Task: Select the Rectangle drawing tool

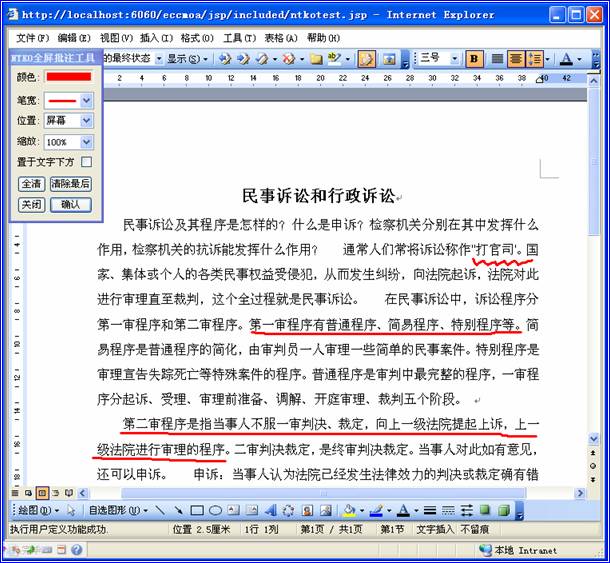Action: pyautogui.click(x=197, y=511)
